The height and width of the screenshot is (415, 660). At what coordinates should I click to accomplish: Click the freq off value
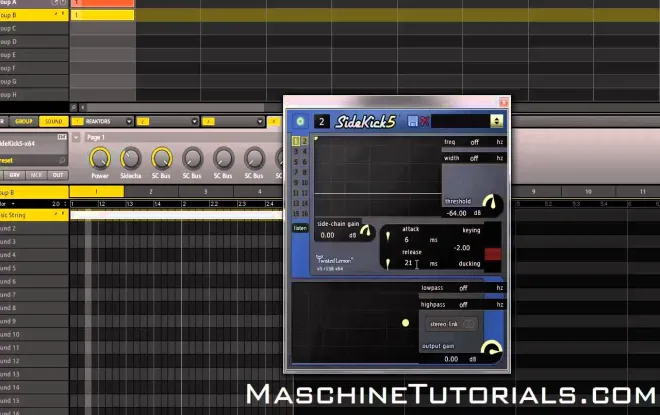(474, 142)
